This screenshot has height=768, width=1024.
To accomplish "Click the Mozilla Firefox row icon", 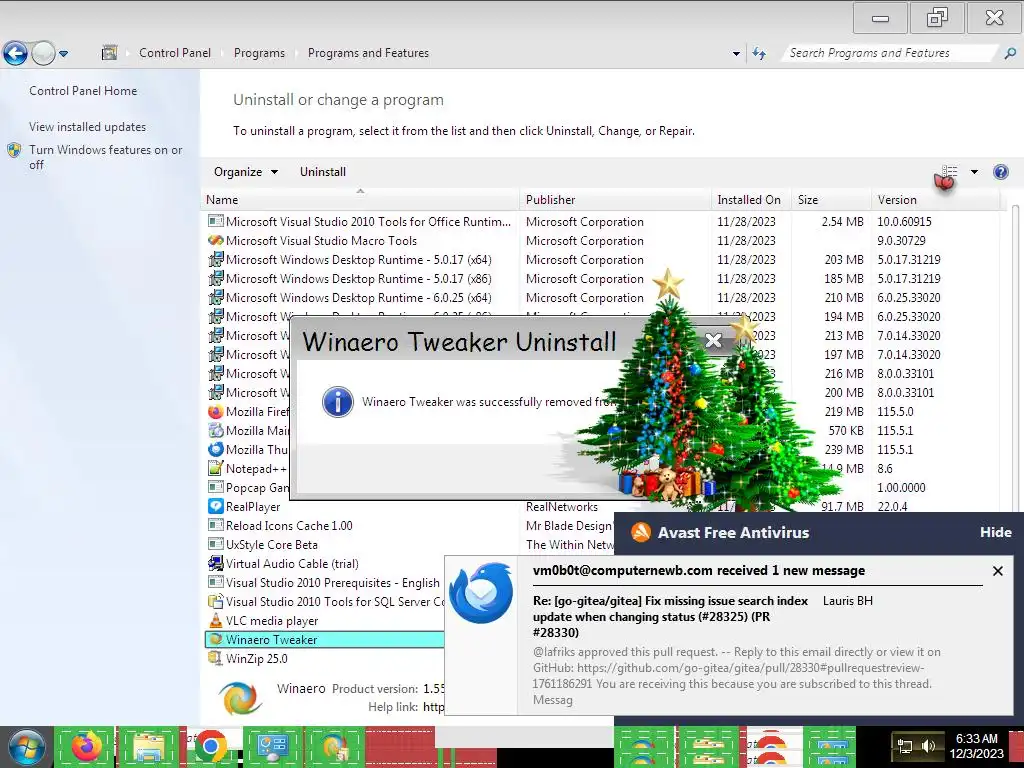I will tap(216, 412).
